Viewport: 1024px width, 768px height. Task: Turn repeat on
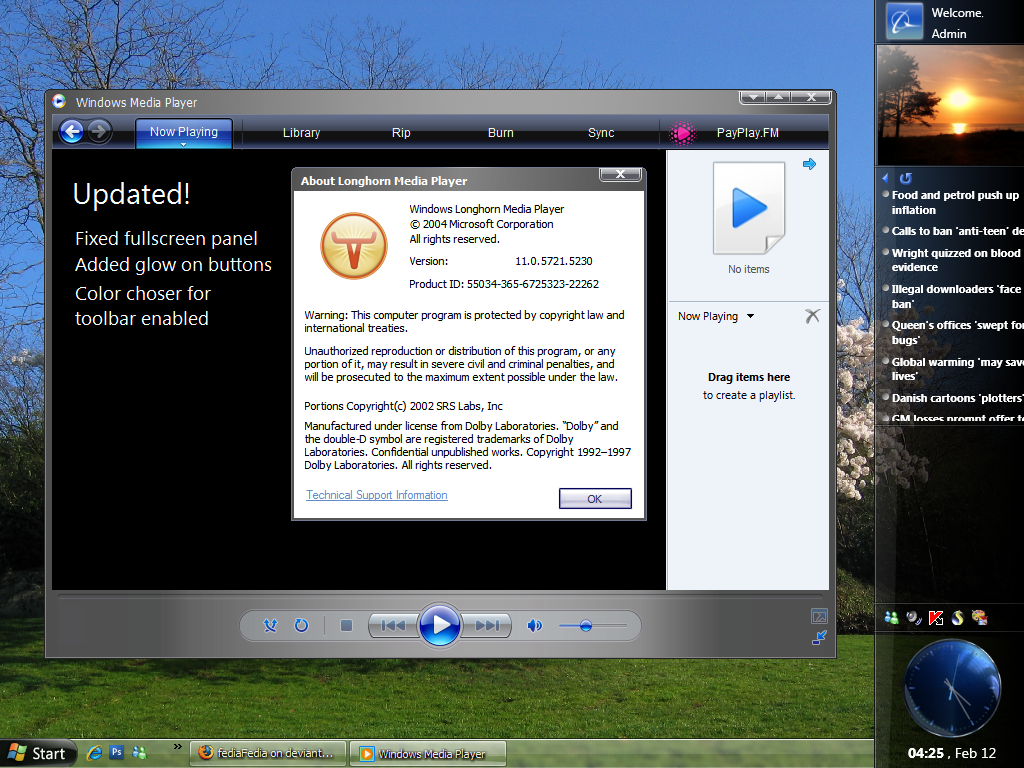[301, 626]
